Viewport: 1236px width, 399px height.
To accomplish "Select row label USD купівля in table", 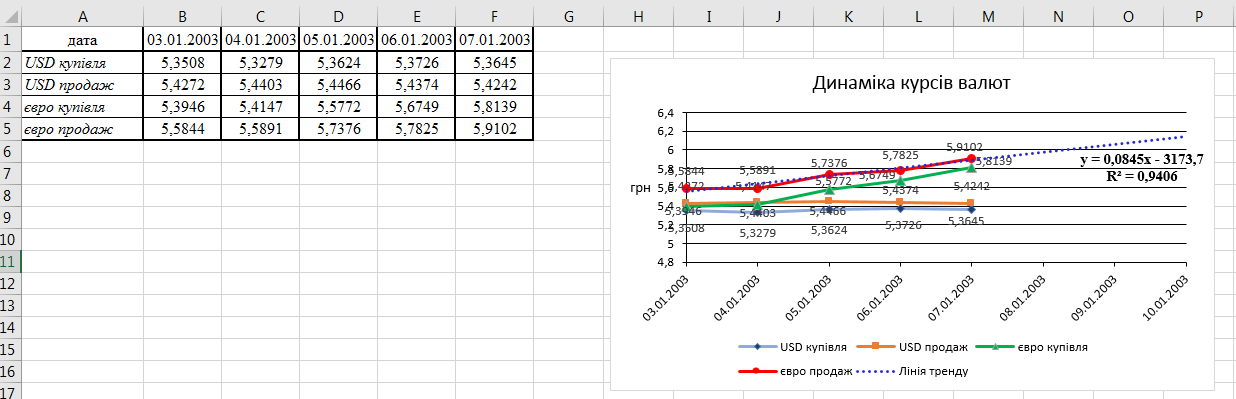I will [82, 62].
